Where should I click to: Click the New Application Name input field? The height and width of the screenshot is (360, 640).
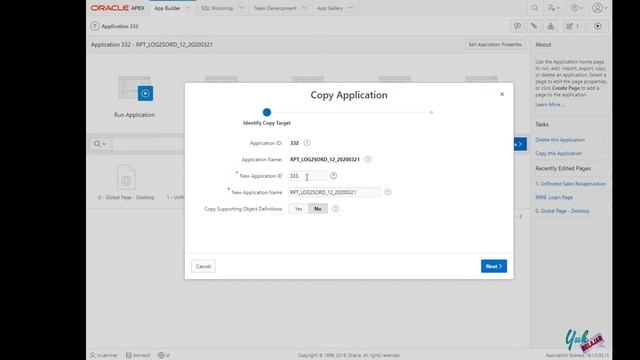pos(335,192)
